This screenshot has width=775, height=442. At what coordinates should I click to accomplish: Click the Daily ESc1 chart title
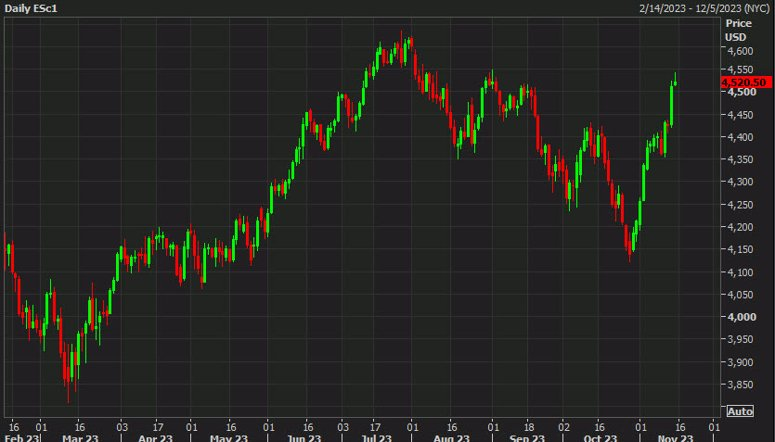click(31, 8)
